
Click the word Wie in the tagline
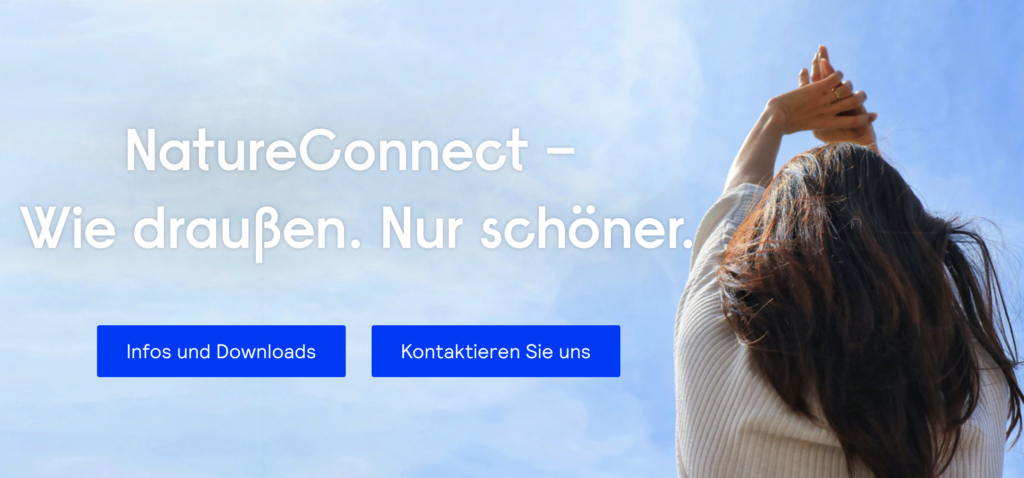coord(69,231)
